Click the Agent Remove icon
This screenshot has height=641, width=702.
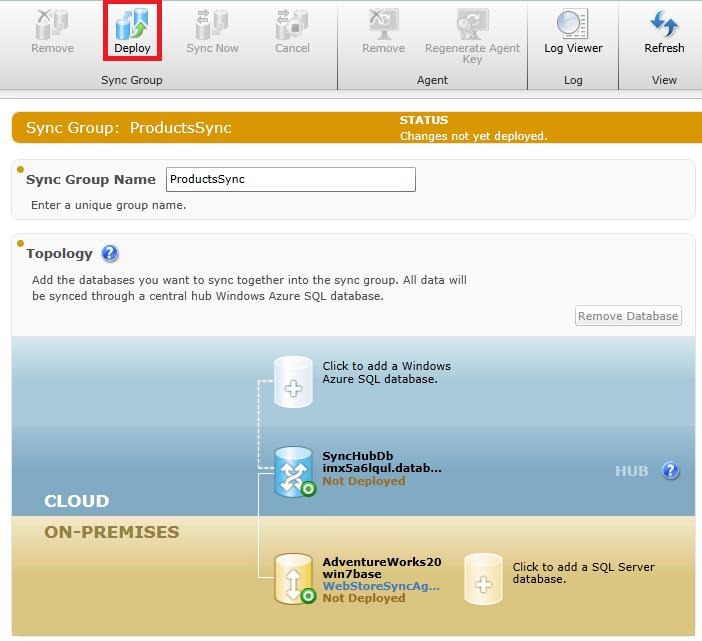click(x=383, y=25)
